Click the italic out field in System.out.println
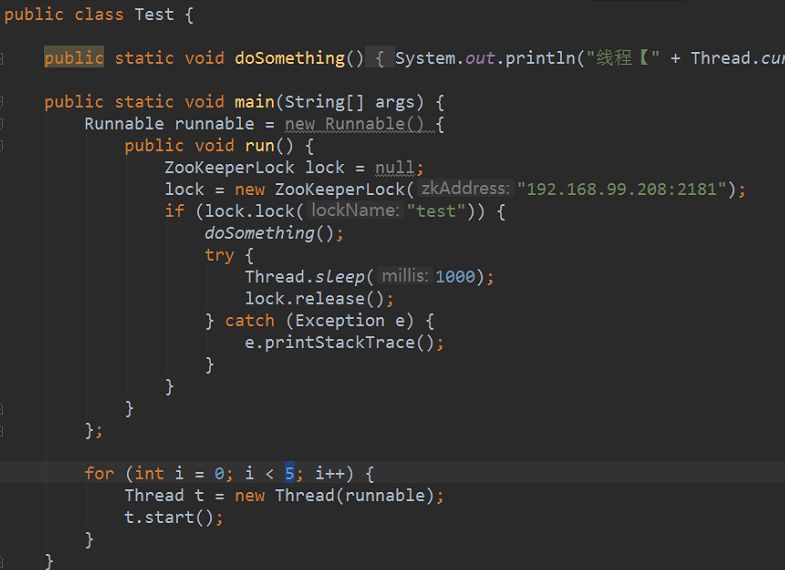 click(480, 59)
